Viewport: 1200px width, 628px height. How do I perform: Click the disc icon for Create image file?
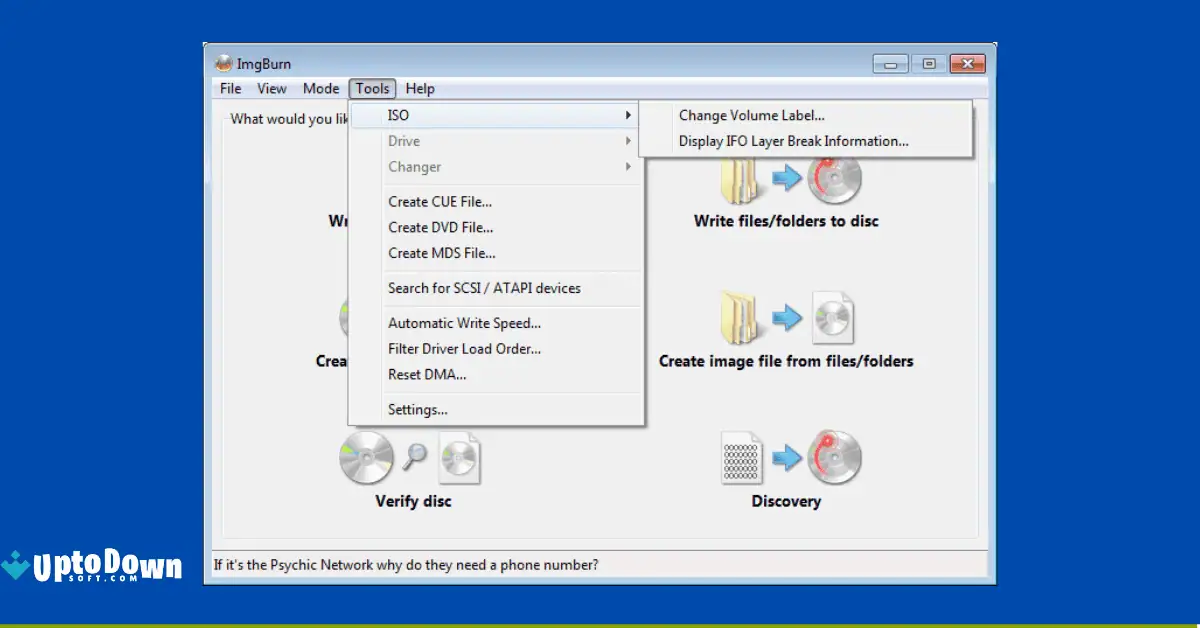[x=835, y=317]
